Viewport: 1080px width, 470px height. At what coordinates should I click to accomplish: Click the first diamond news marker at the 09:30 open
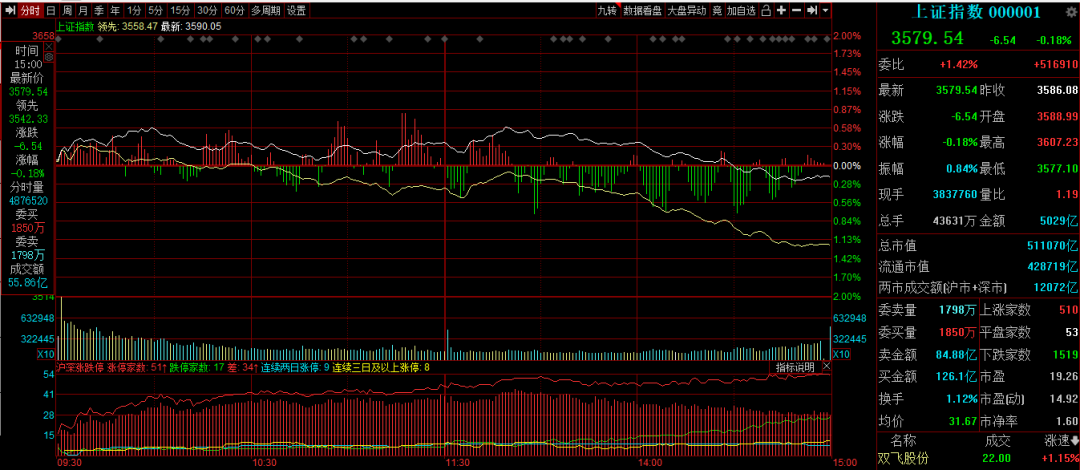59,39
